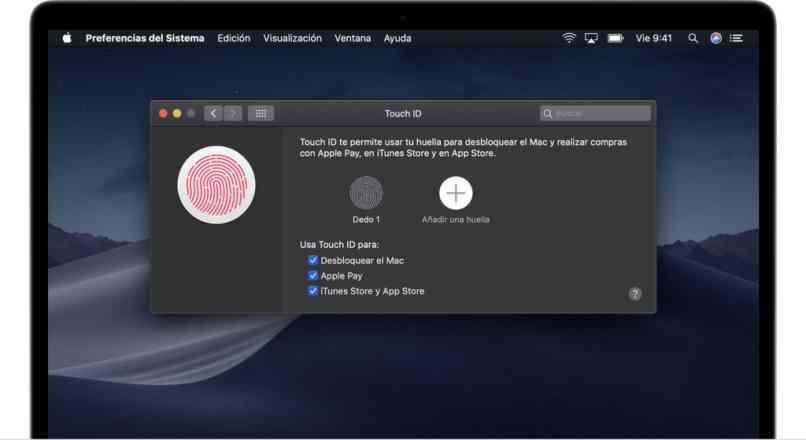Toggle the Apple Pay checkbox
Screen dimensions: 806x440
(x=313, y=276)
